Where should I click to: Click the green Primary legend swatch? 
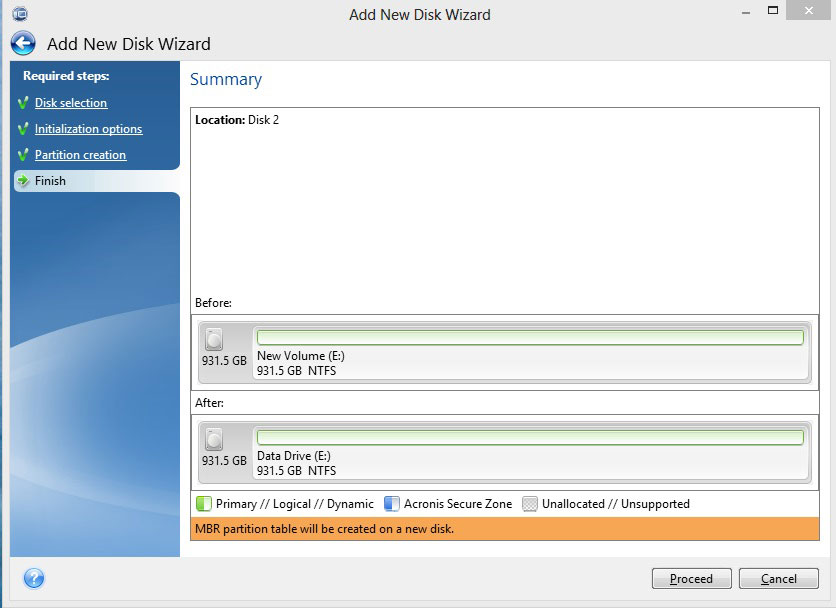click(204, 504)
